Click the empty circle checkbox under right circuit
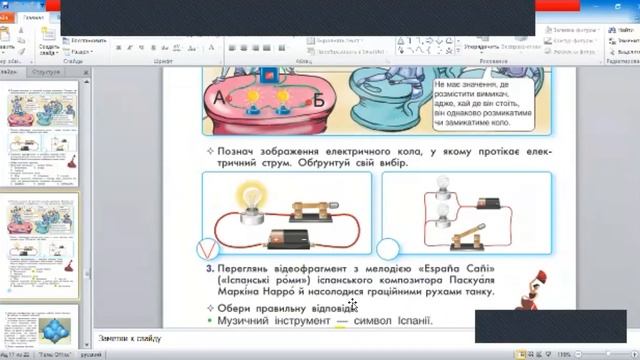 (x=388, y=249)
